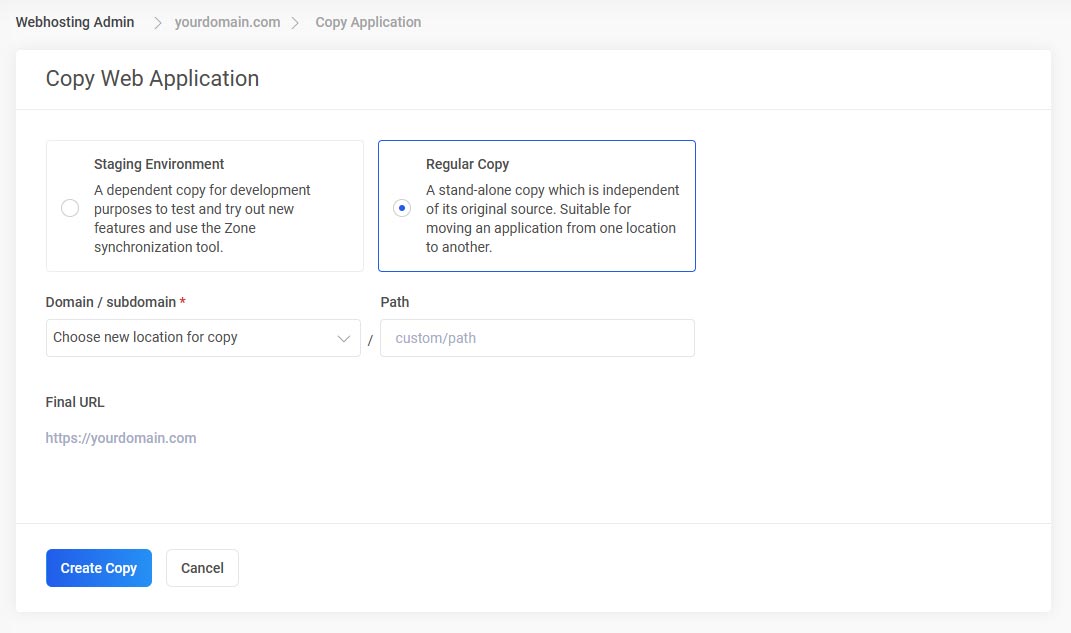Select the Staging Environment radio button
Image resolution: width=1071 pixels, height=633 pixels.
click(70, 207)
